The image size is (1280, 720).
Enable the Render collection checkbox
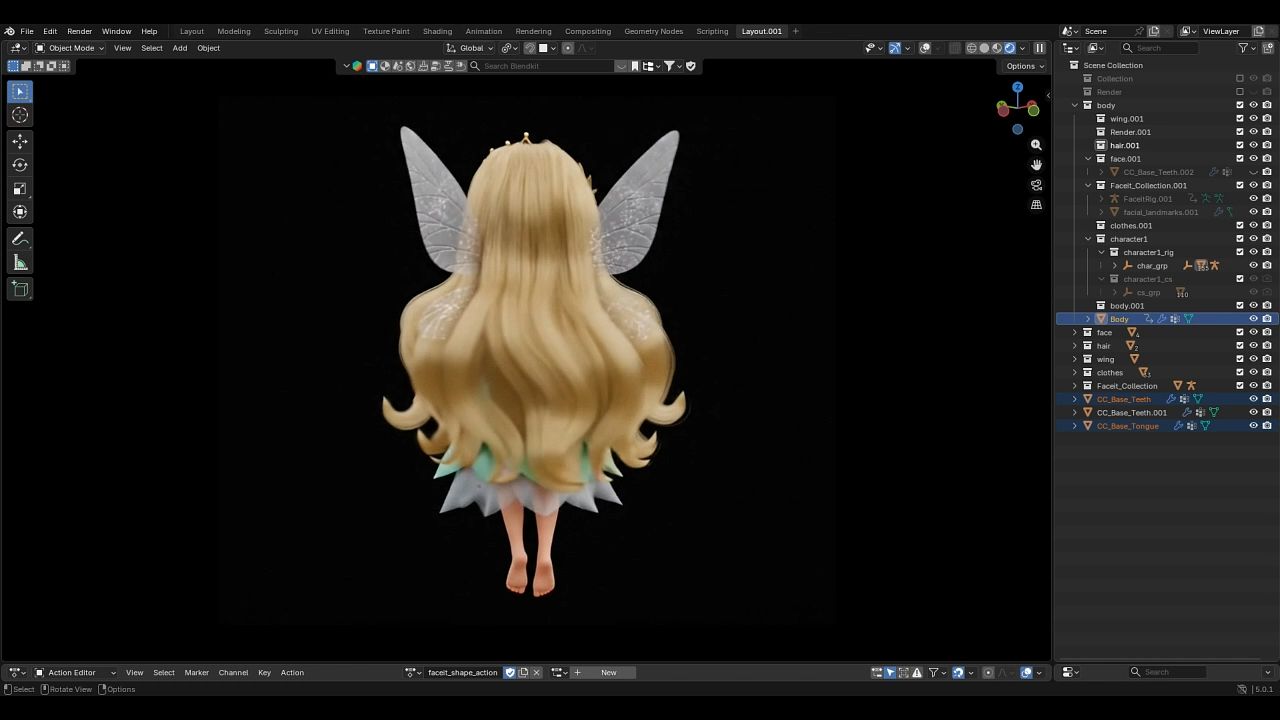click(x=1240, y=92)
